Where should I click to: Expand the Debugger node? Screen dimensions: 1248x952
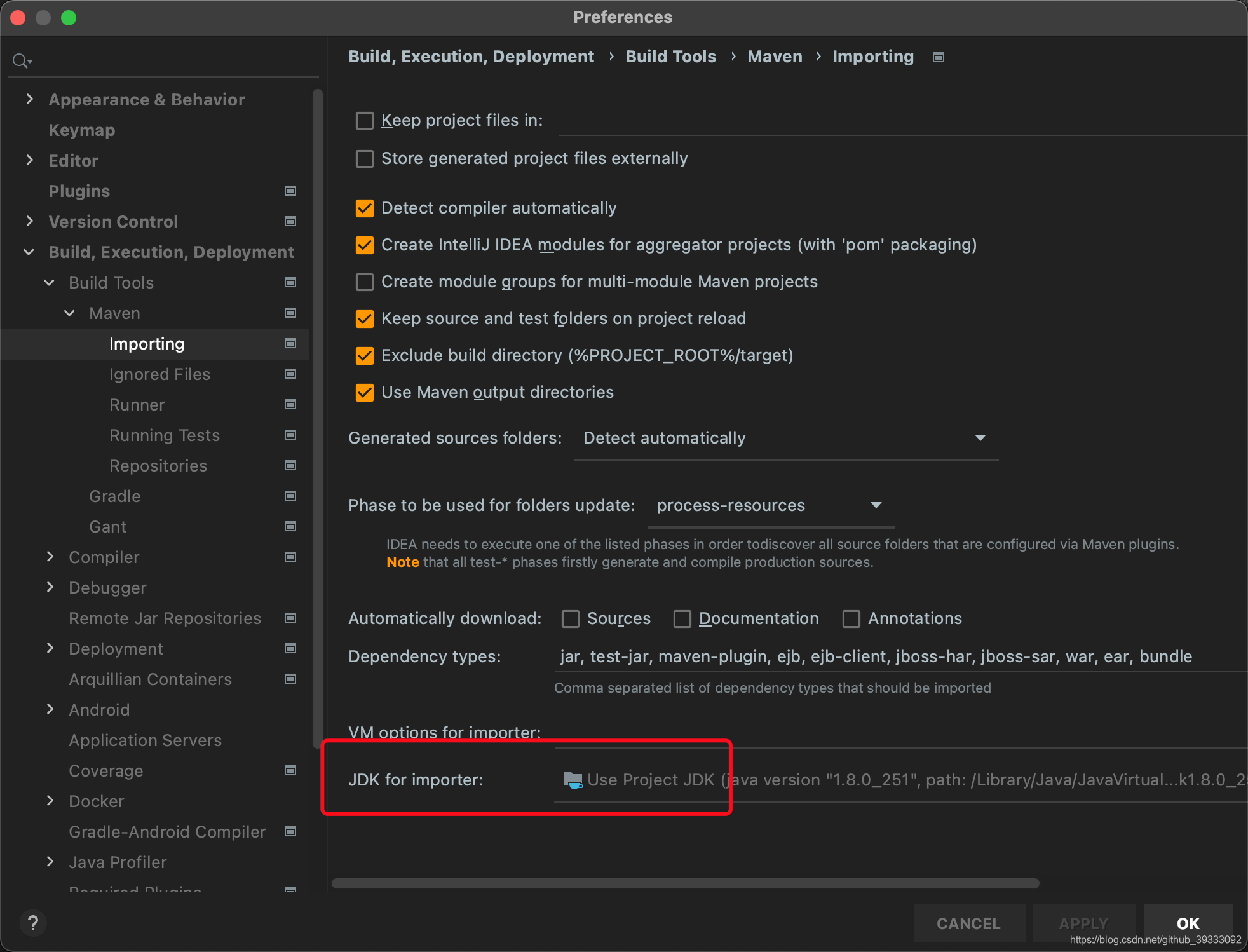pyautogui.click(x=50, y=587)
